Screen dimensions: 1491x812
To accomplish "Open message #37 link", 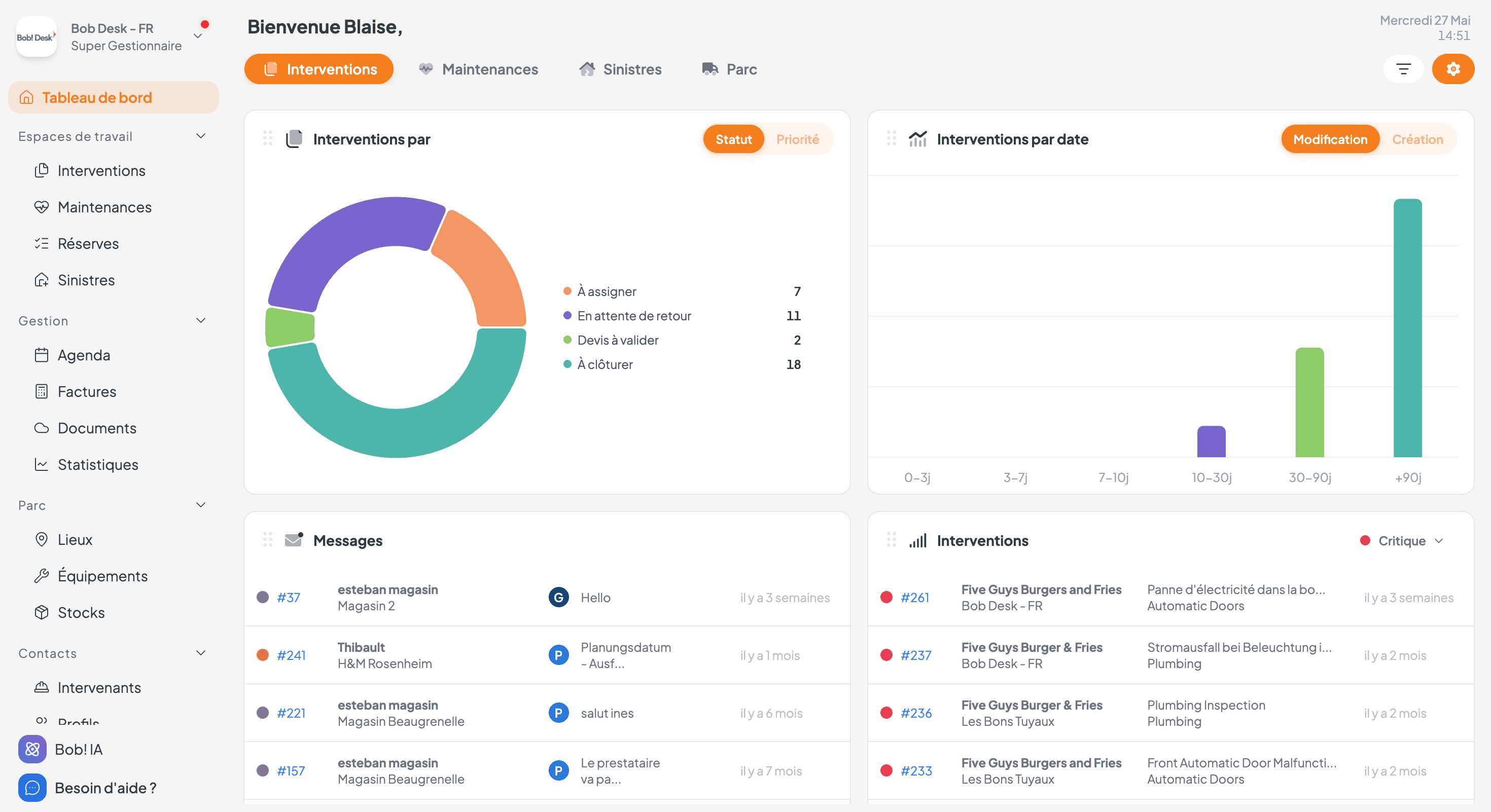I will [x=288, y=598].
